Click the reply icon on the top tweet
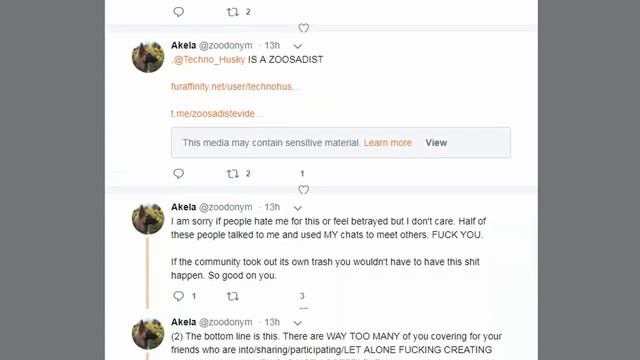 tap(178, 12)
